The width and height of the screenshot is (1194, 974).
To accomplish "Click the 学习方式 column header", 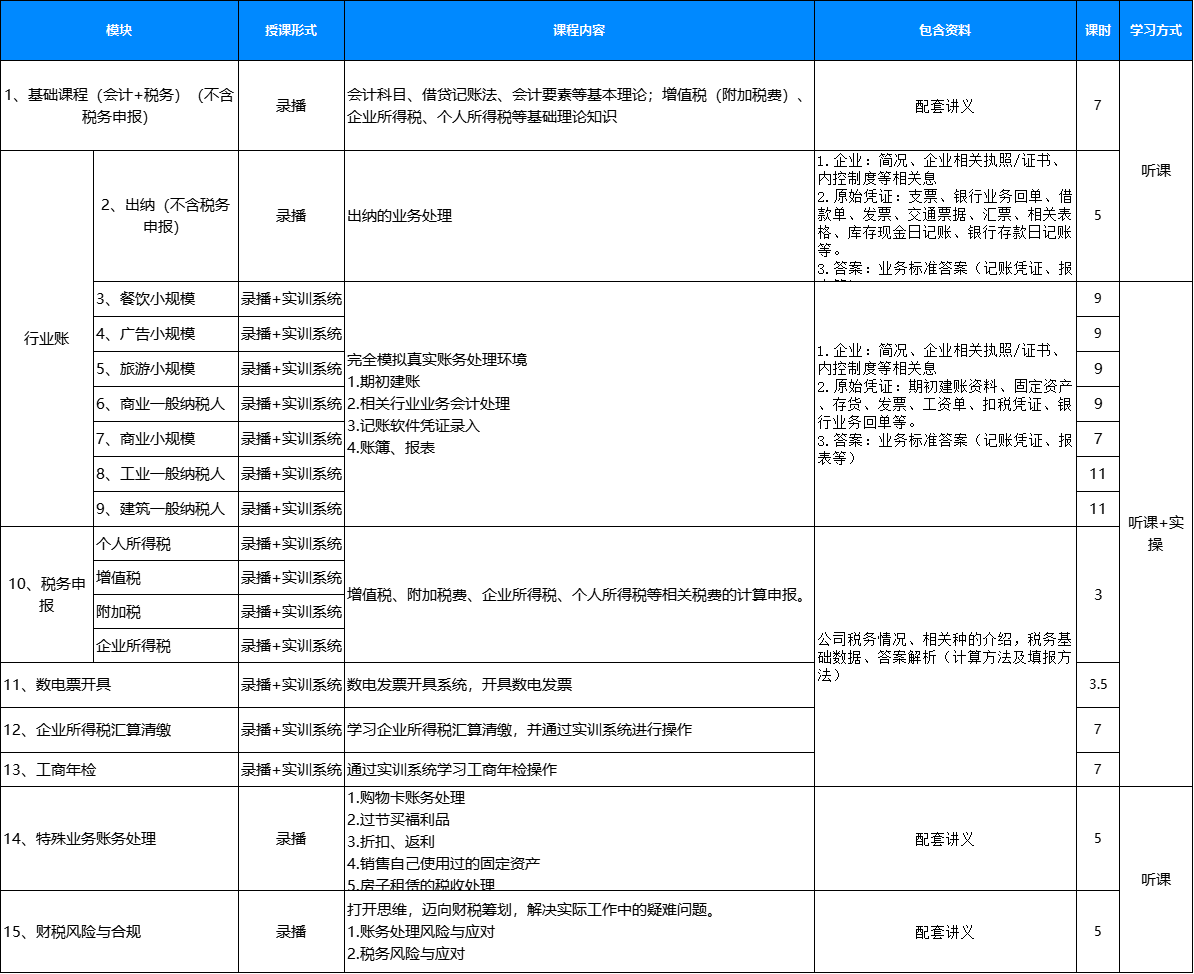I will tap(1156, 30).
